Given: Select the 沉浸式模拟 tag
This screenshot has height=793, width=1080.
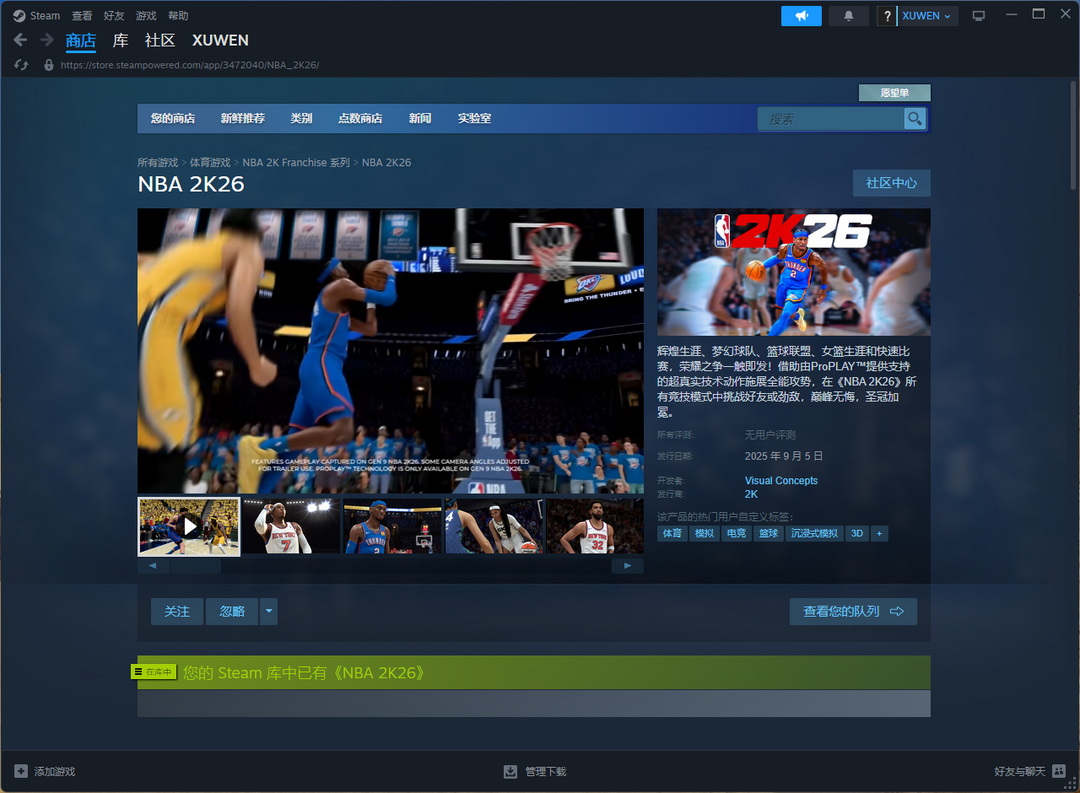Looking at the screenshot, I should (x=814, y=533).
